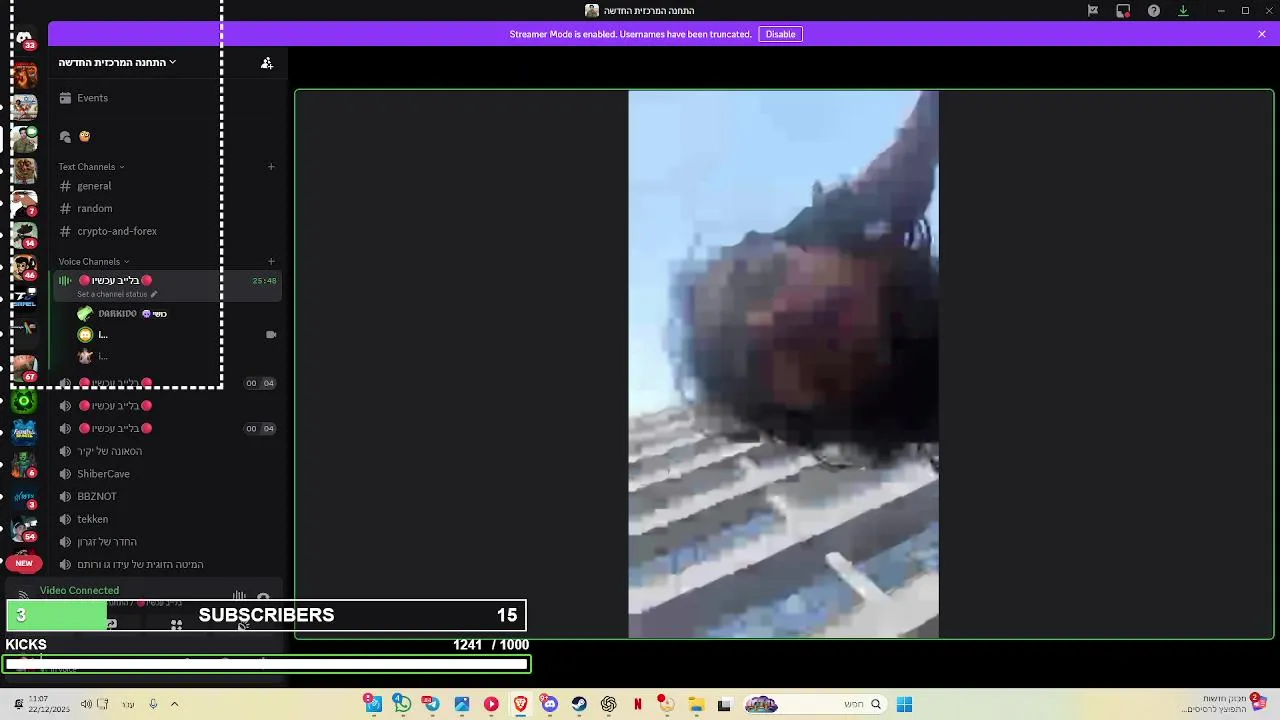Screen dimensions: 1280x720
Task: Click the green download update icon
Action: (x=1183, y=10)
